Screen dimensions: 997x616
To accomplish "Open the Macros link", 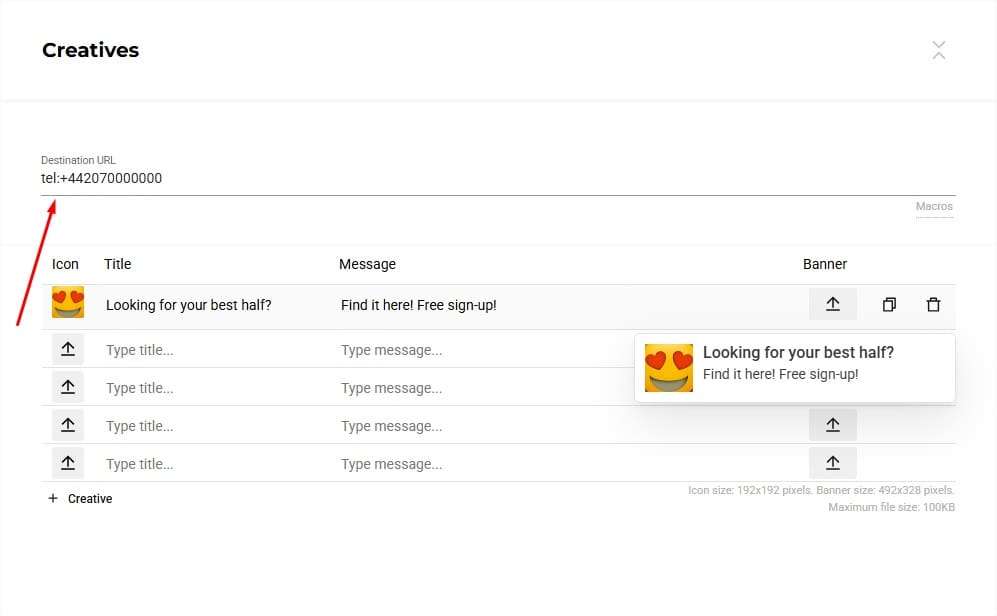I will coord(934,207).
